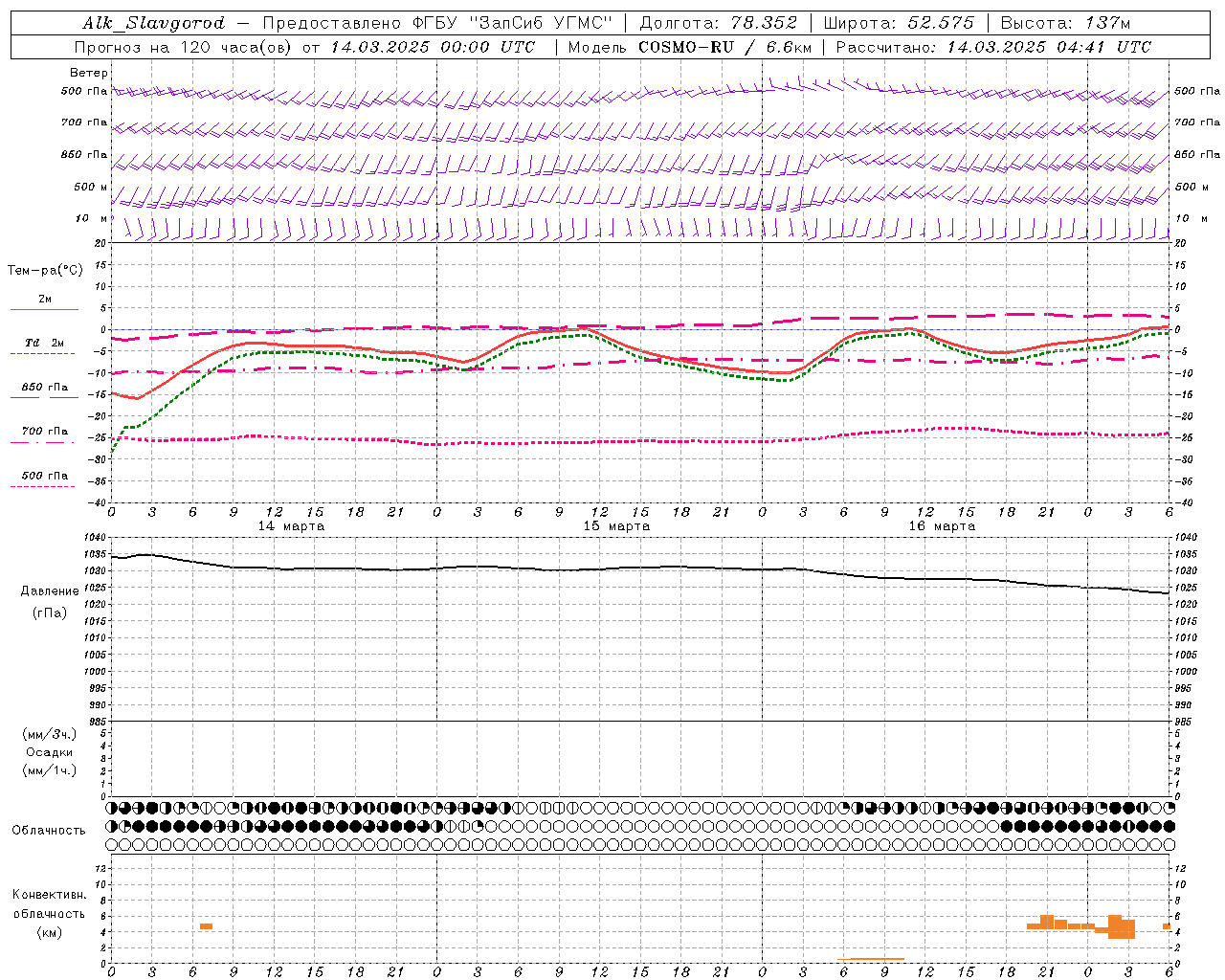Click the 700 гПа temperature legend label

[x=45, y=432]
